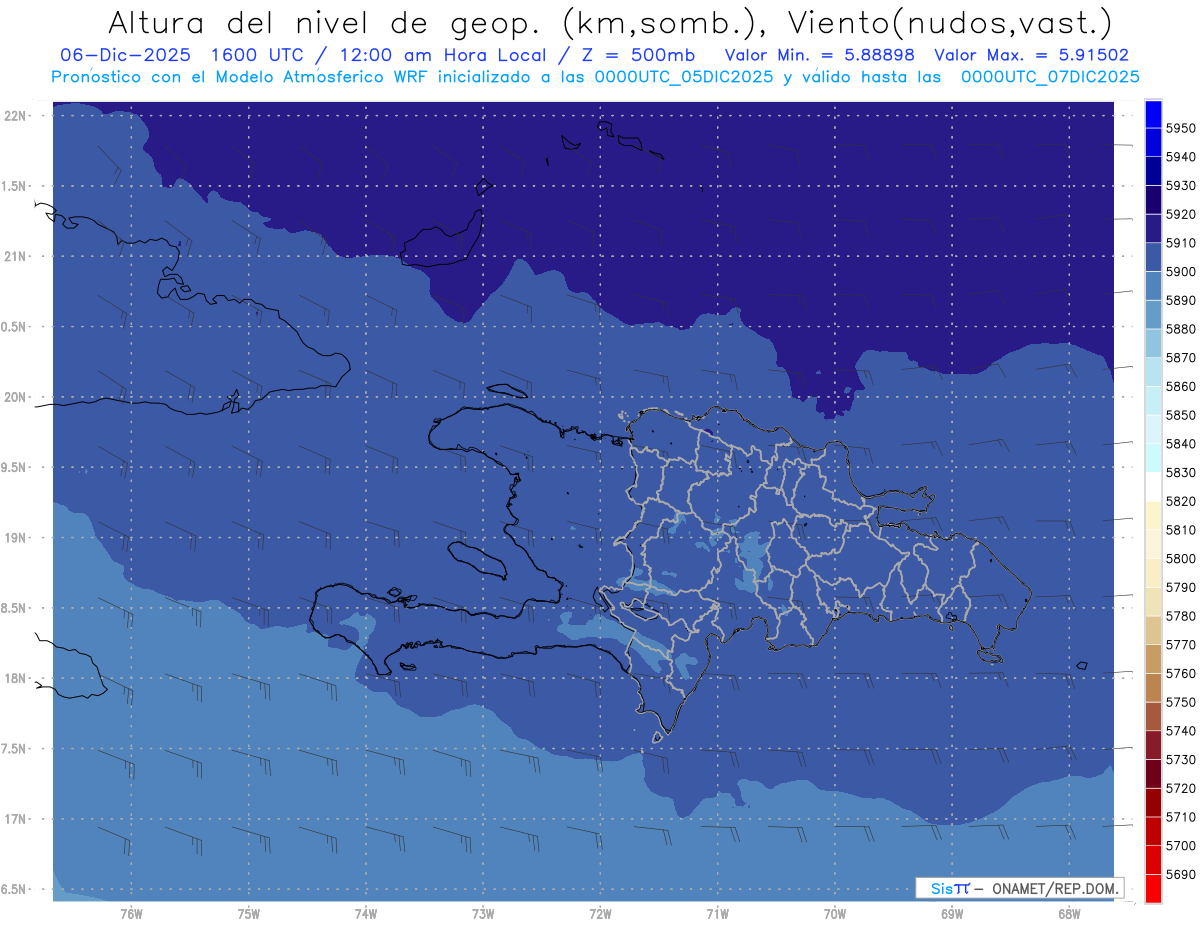Screen dimensions: 1200x927
Task: Click the '75W' longitude label
Action: click(x=249, y=914)
